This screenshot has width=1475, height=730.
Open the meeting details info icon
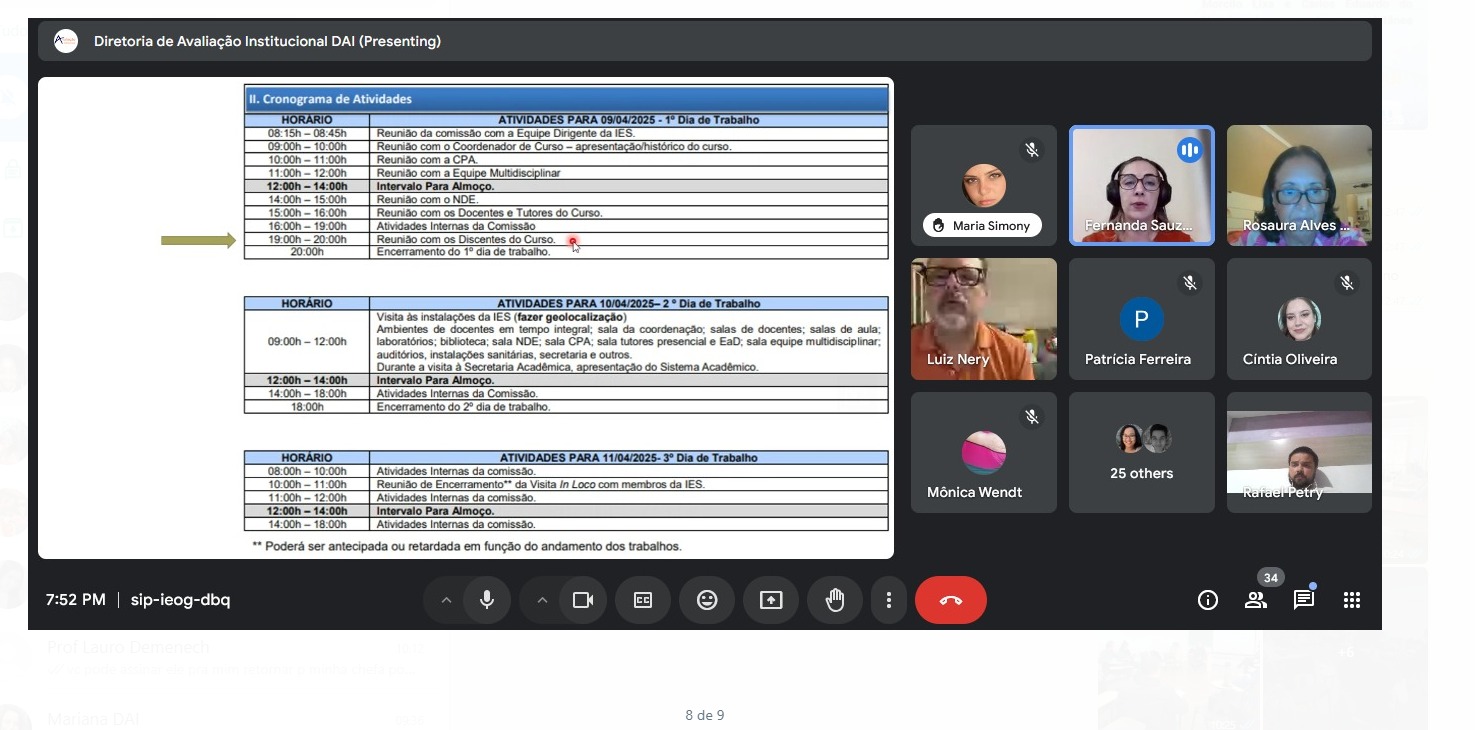1208,600
